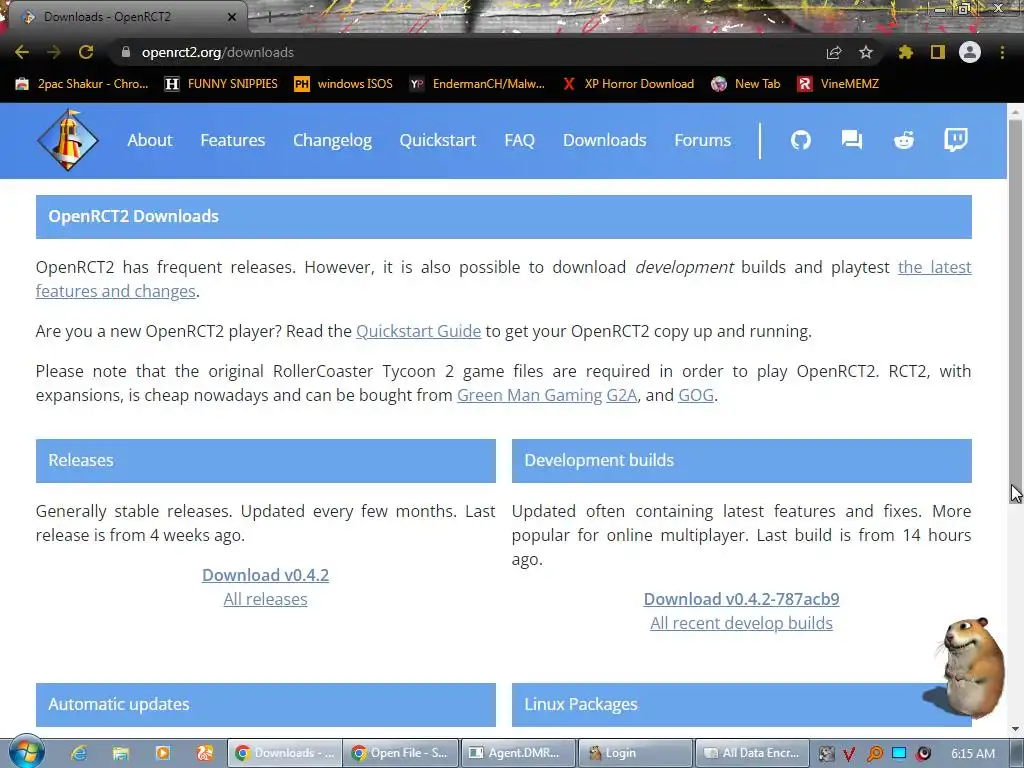Click the magnifier icon in the system tray
This screenshot has height=768, width=1024.
[875, 754]
